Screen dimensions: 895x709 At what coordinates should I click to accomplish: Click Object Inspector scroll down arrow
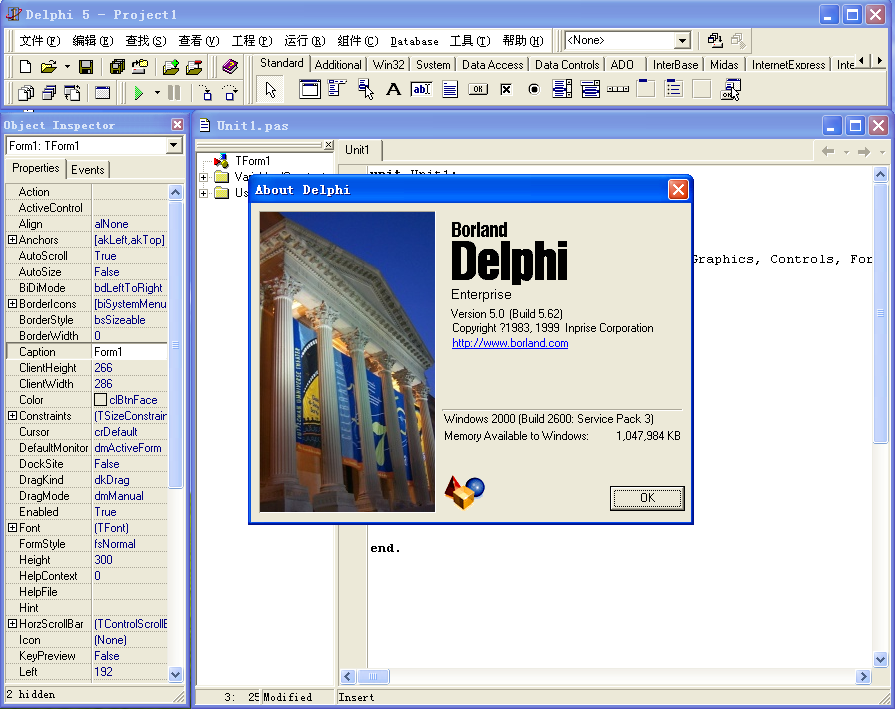point(175,674)
